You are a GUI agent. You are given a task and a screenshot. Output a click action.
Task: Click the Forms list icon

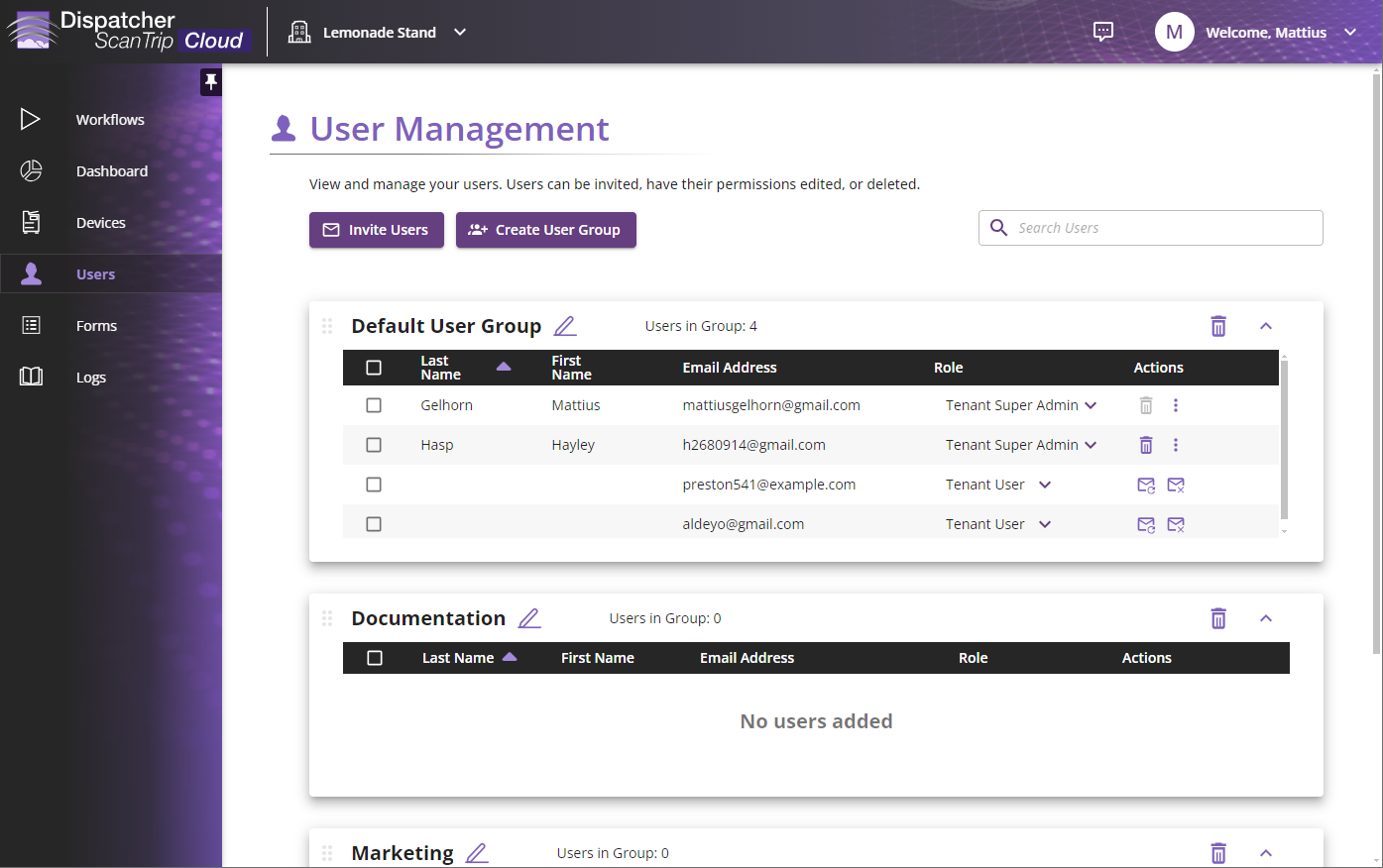(x=31, y=325)
